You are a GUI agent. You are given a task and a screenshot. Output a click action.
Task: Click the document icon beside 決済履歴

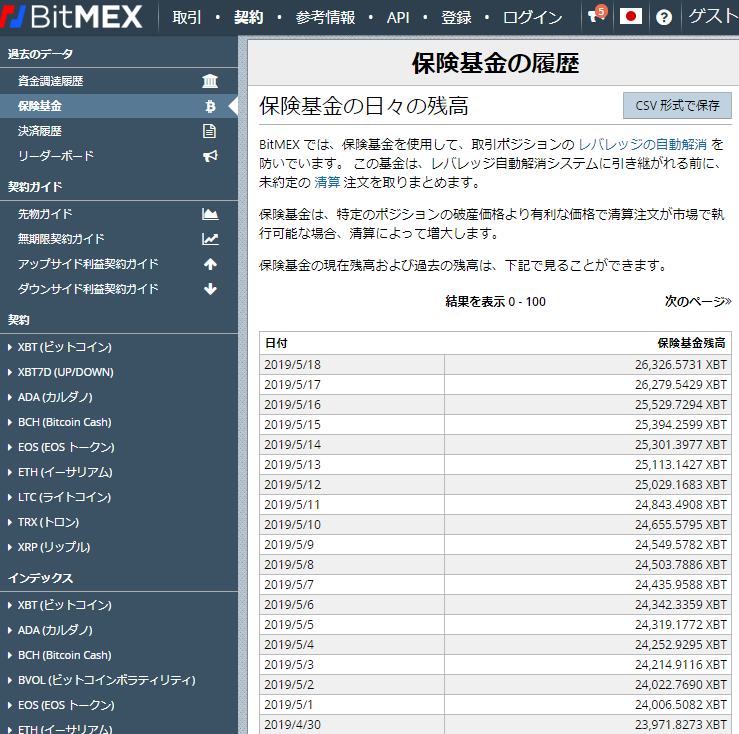209,131
